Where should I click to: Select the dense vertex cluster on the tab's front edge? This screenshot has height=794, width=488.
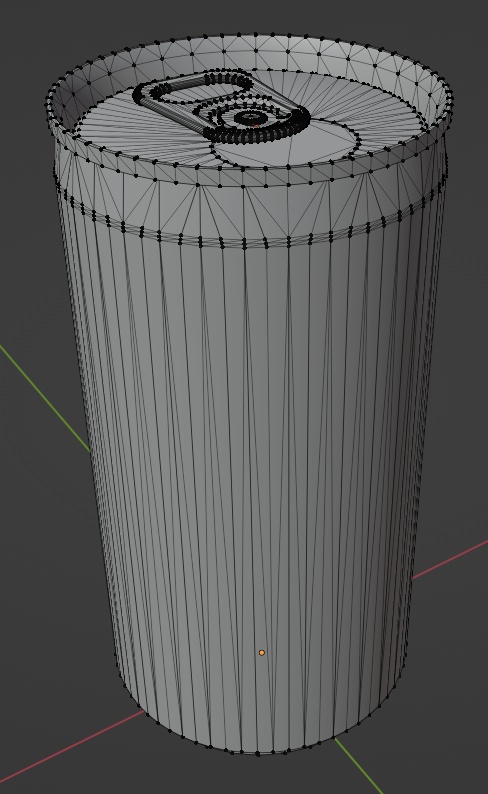252,135
